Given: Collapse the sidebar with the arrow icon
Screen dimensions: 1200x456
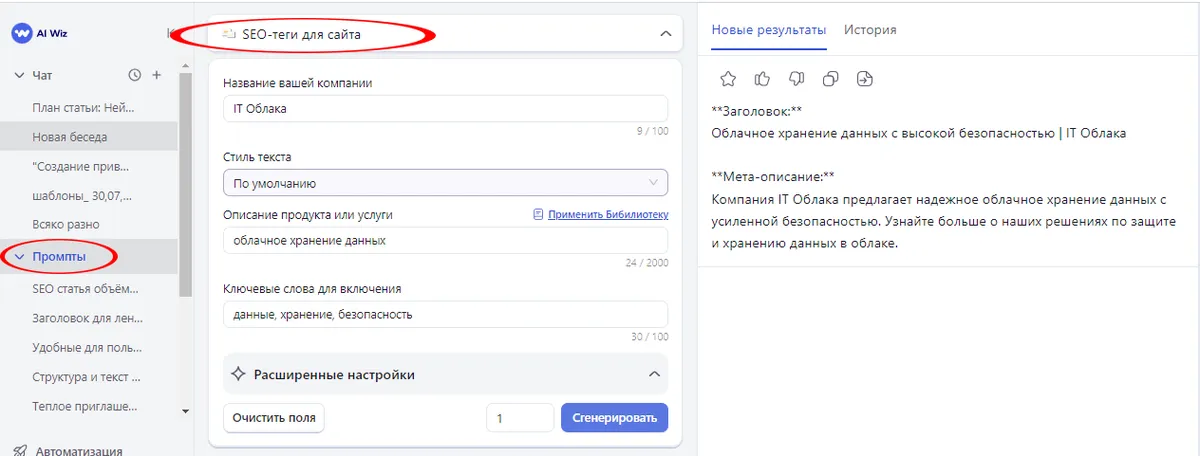Looking at the screenshot, I should pos(170,33).
